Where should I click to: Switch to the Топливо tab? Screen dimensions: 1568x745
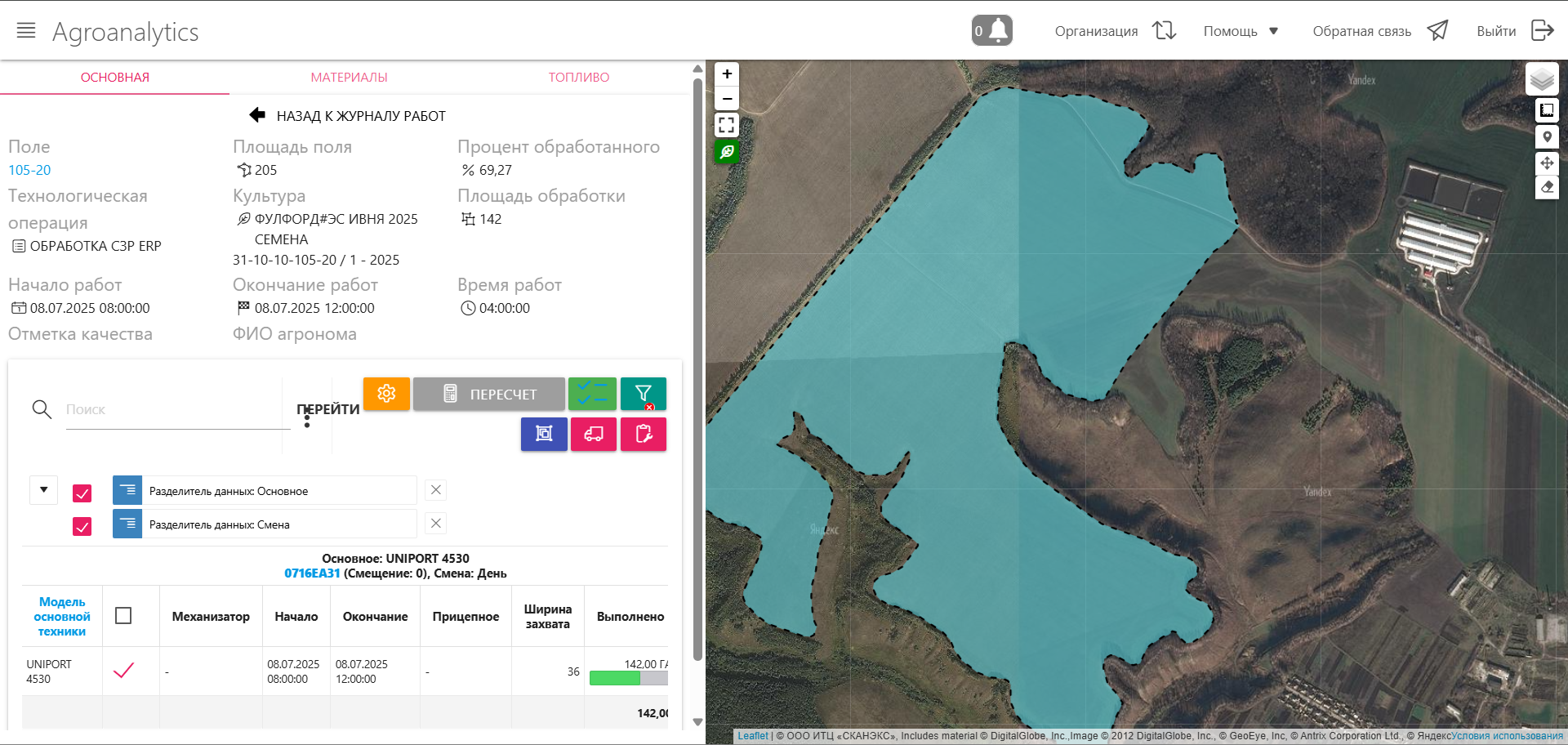coord(578,78)
